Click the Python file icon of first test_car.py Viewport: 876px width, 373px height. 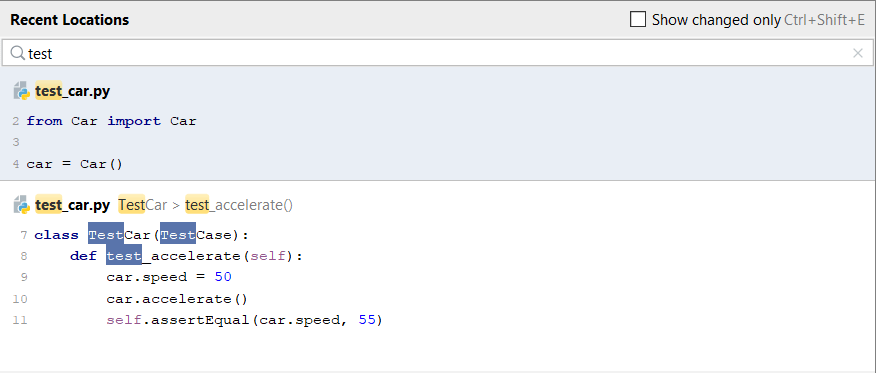pos(21,91)
